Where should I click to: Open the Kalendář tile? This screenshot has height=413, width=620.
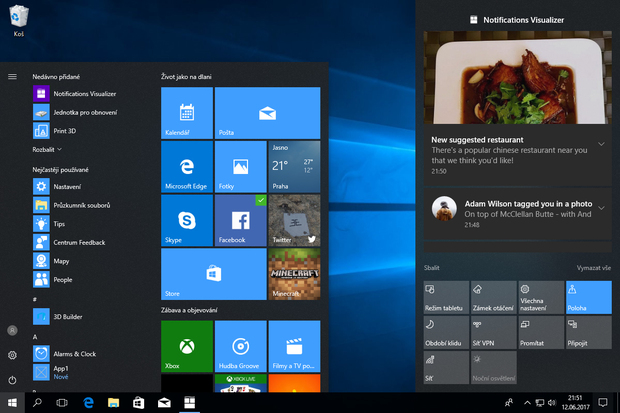click(x=187, y=113)
